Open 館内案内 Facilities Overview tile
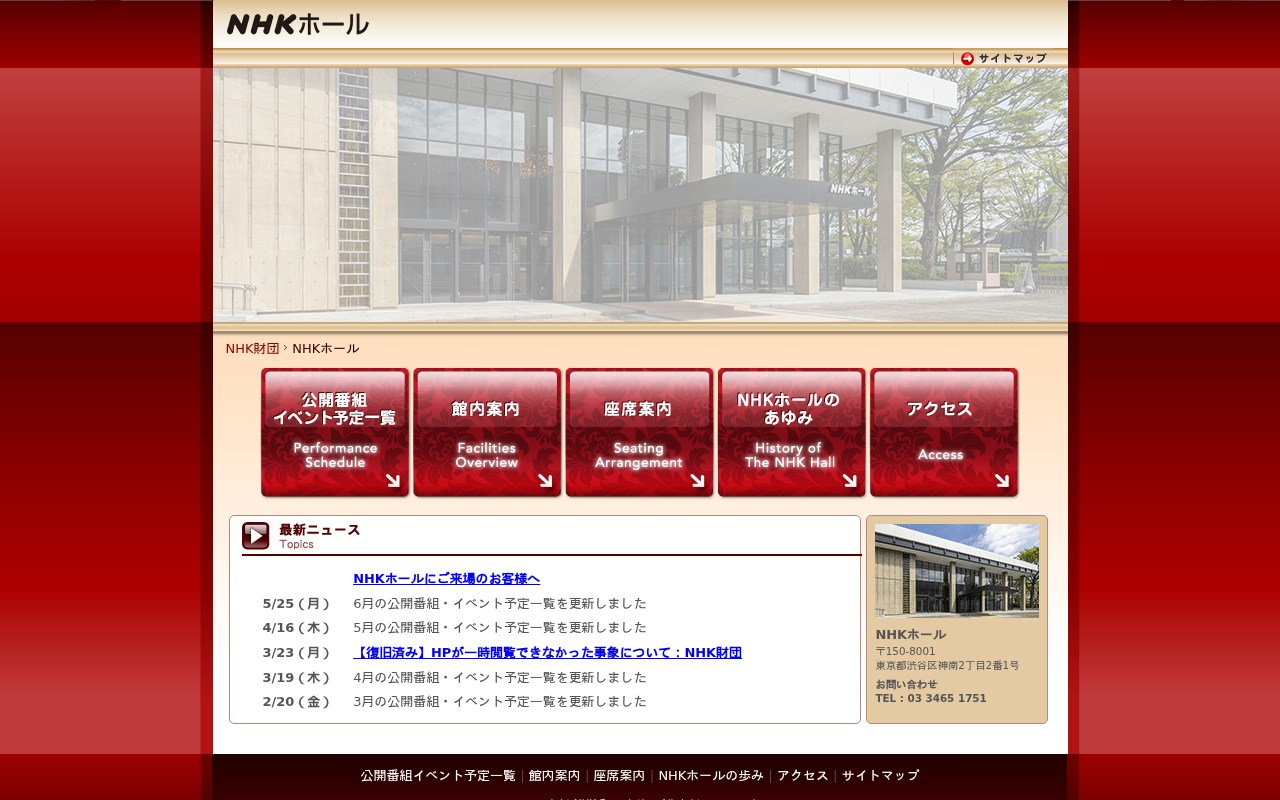This screenshot has height=800, width=1280. tap(487, 432)
